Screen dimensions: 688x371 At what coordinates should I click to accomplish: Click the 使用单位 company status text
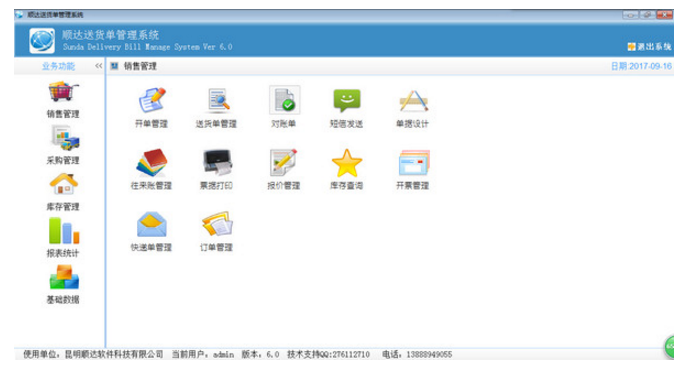93,354
